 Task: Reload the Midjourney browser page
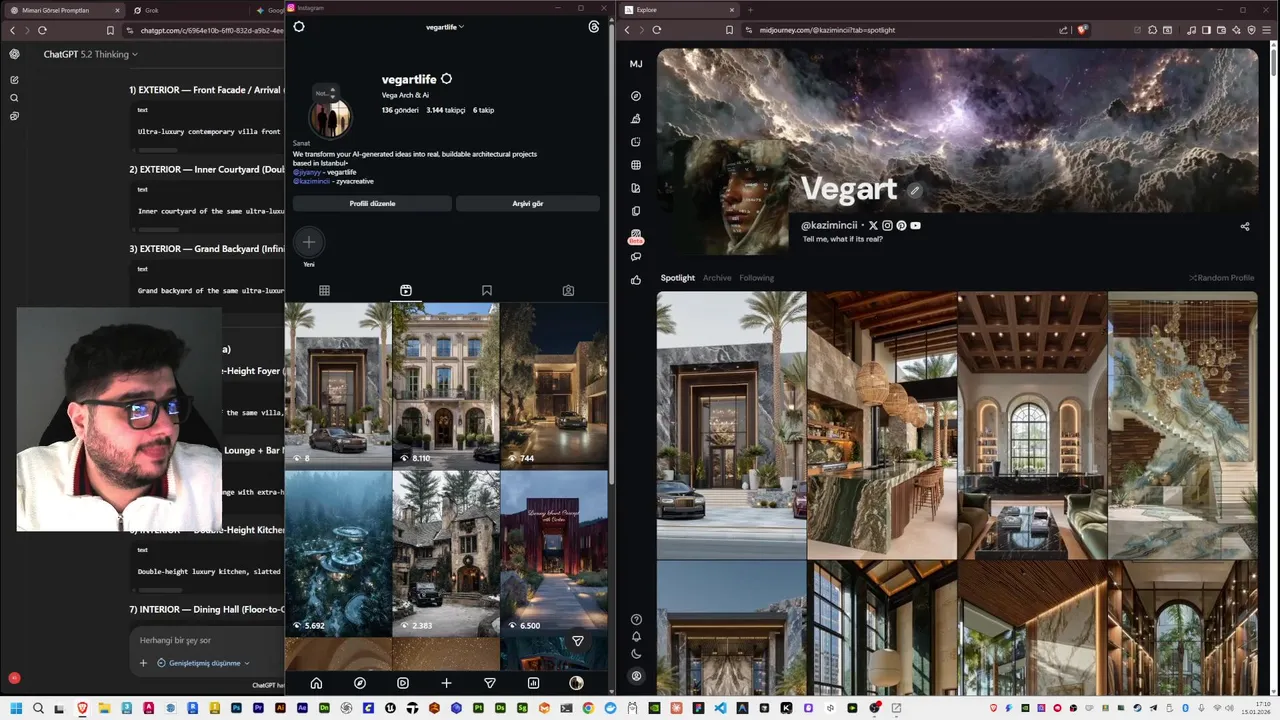(x=657, y=30)
